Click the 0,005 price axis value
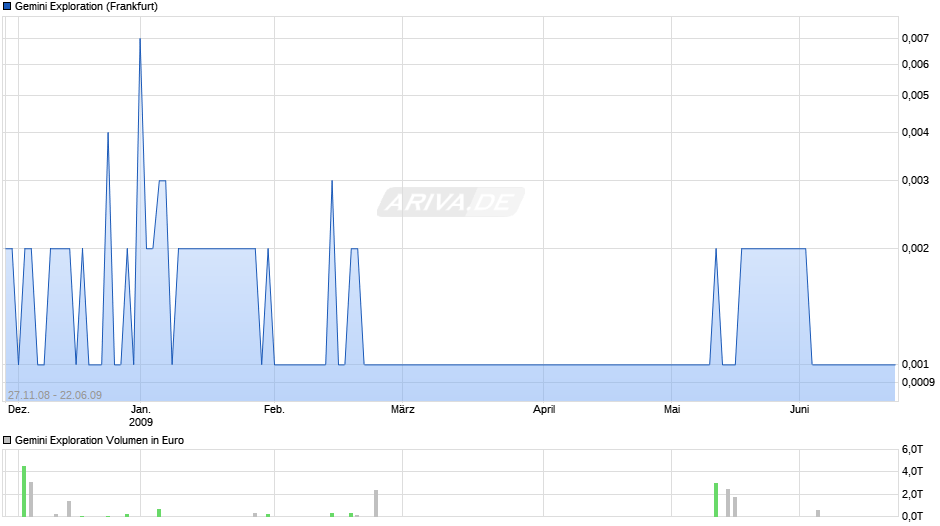Image resolution: width=940 pixels, height=526 pixels. coord(915,95)
